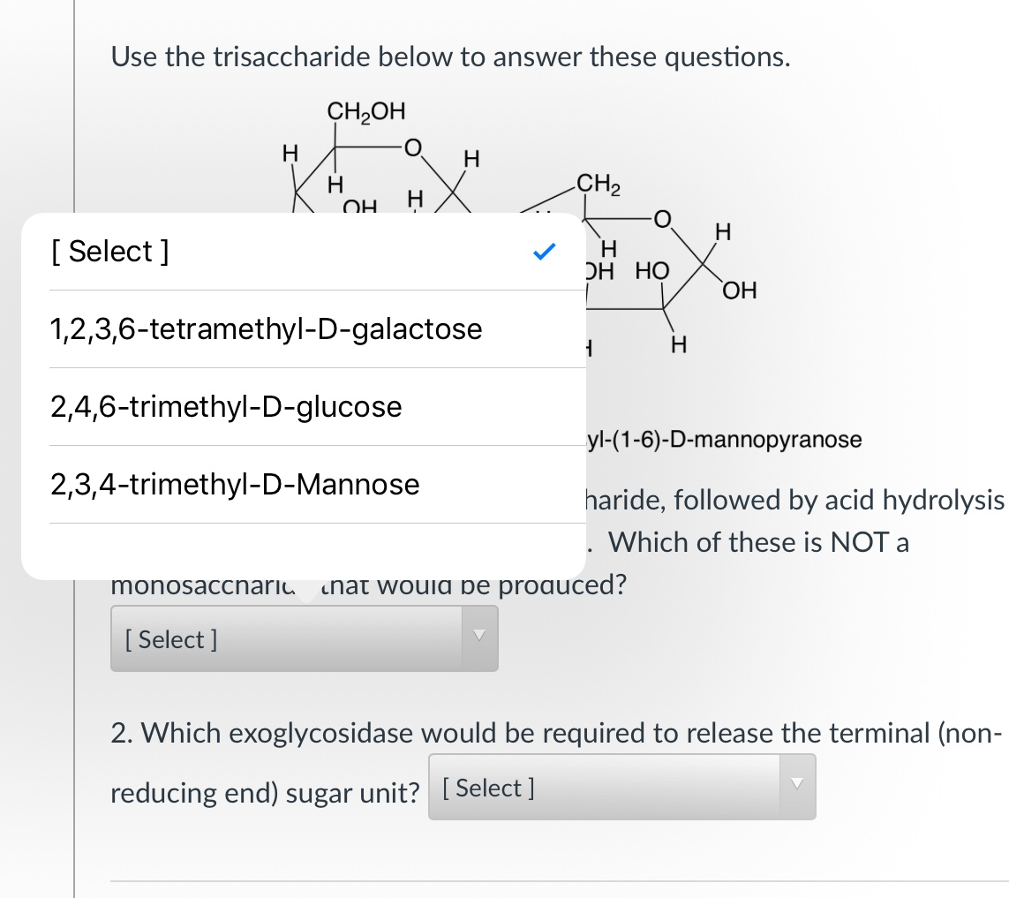Viewport: 1024px width, 898px height.
Task: Click the blank row below 2,3,4-trimethyl-D-Mannose
Action: [x=300, y=545]
